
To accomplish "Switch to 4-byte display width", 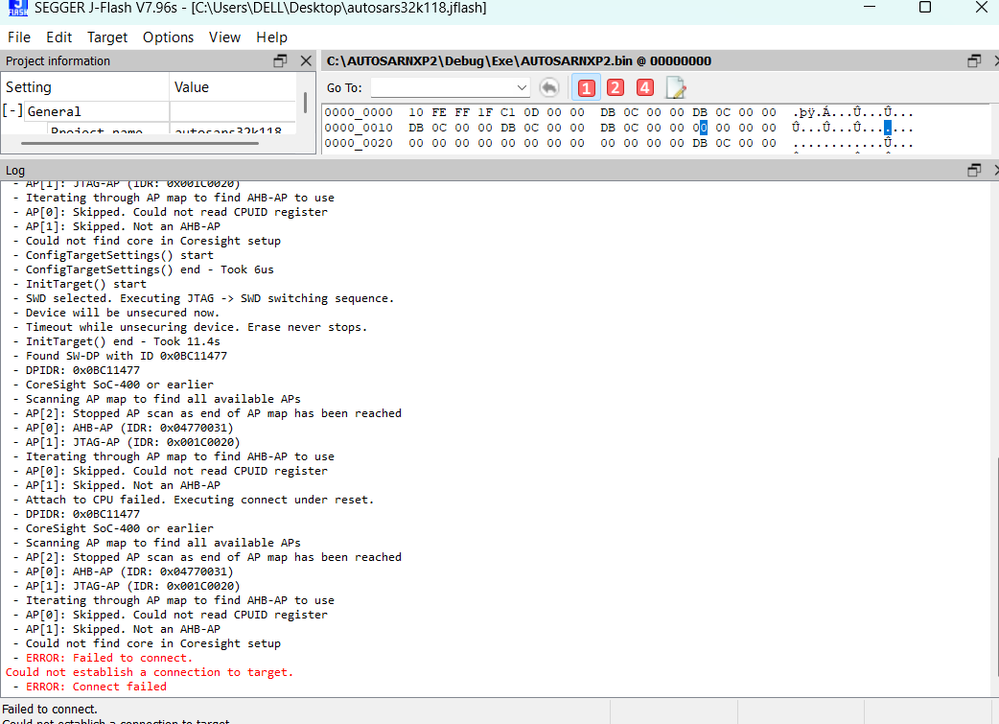I will (645, 87).
